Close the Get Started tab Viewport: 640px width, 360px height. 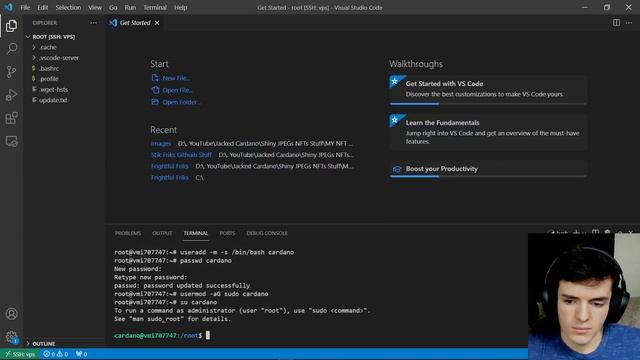tap(157, 23)
